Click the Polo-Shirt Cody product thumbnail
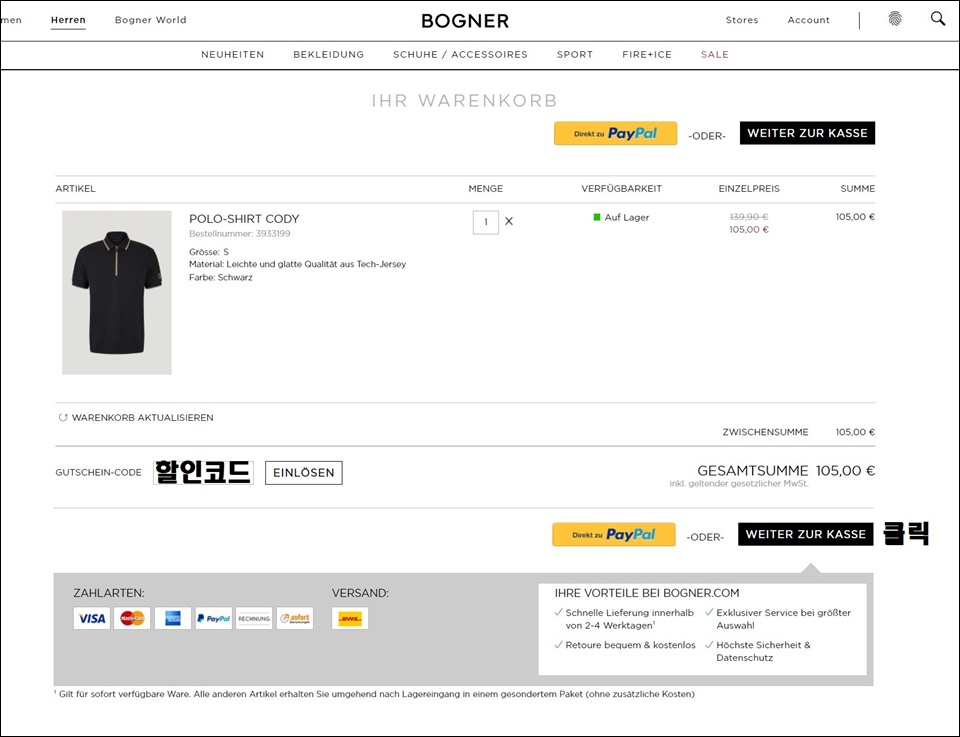The image size is (960, 737). pyautogui.click(x=117, y=293)
